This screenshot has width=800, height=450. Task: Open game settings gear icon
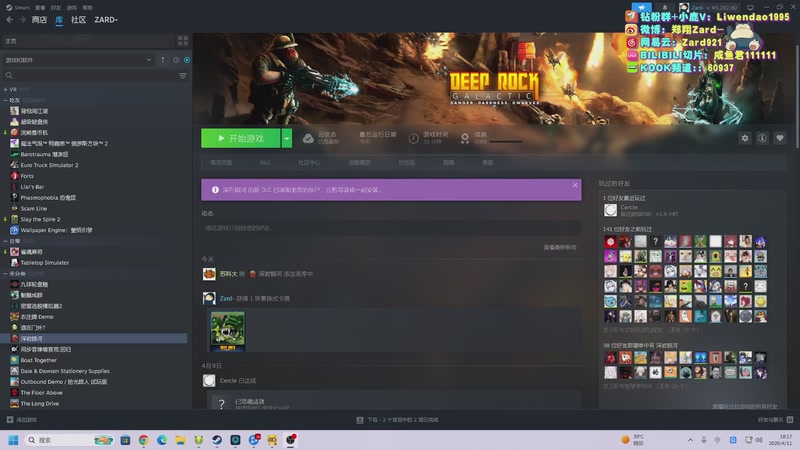[745, 138]
